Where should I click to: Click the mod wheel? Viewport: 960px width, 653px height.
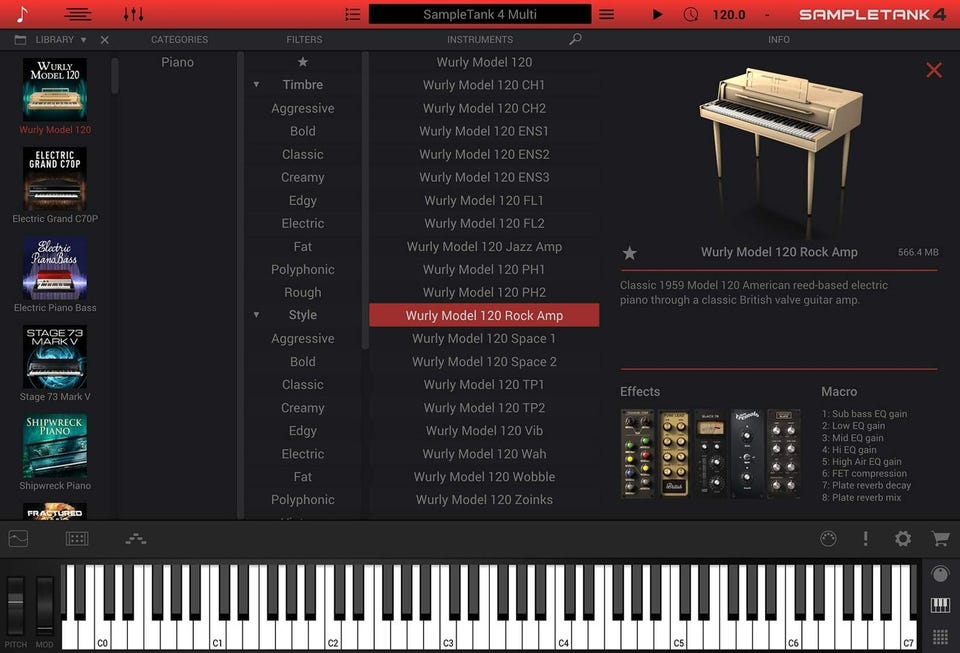45,605
